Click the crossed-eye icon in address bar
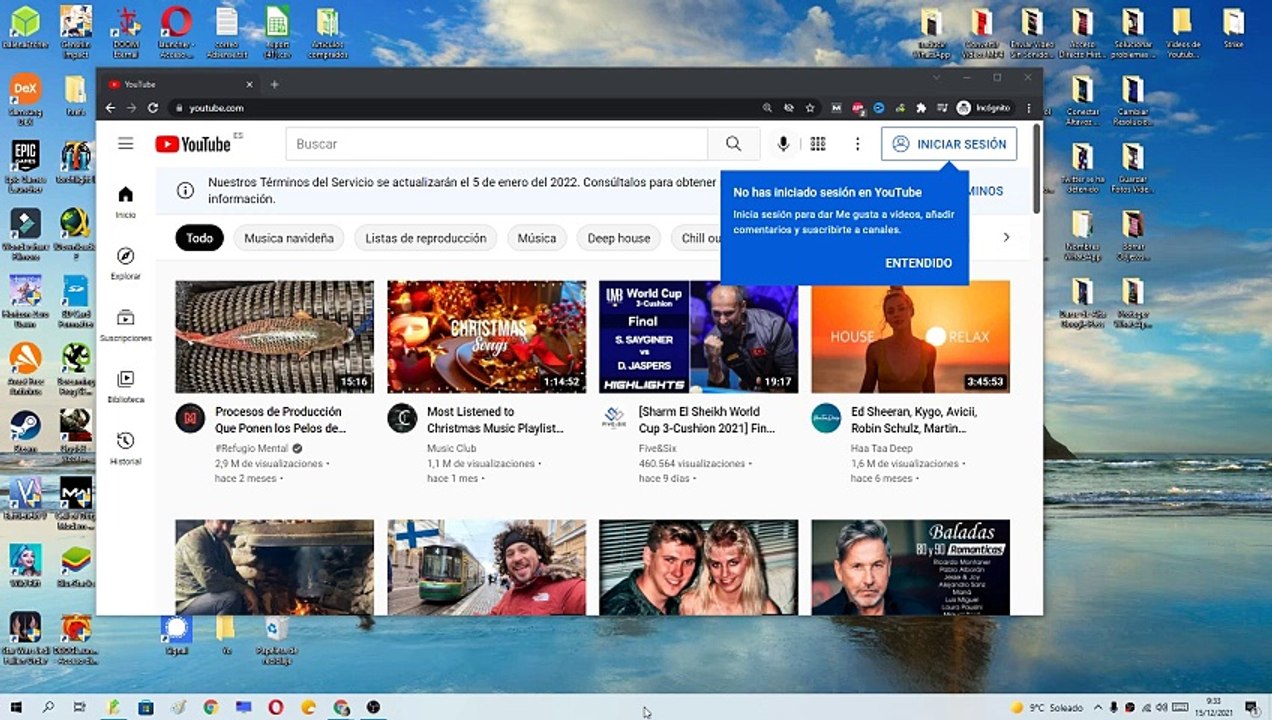This screenshot has height=720, width=1272. (x=788, y=108)
